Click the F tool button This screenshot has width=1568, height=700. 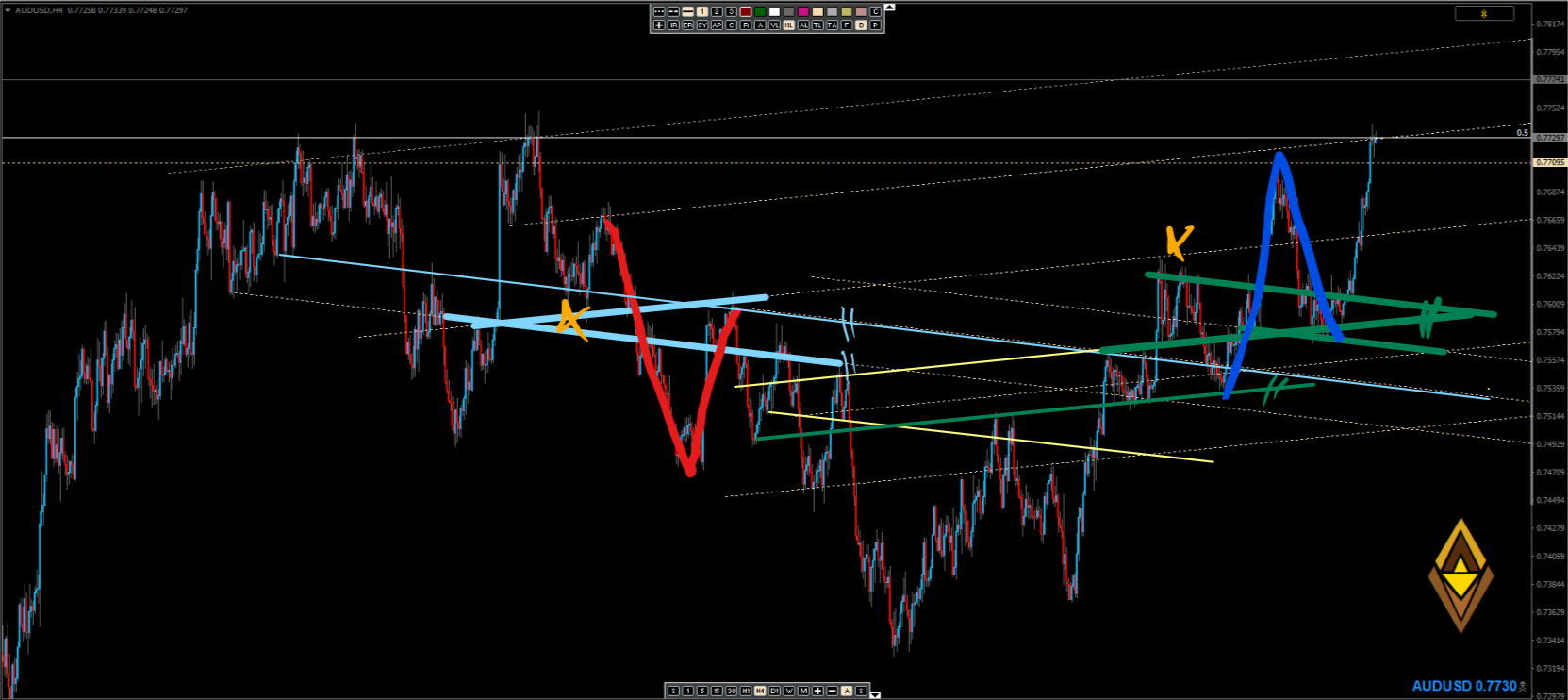click(847, 25)
